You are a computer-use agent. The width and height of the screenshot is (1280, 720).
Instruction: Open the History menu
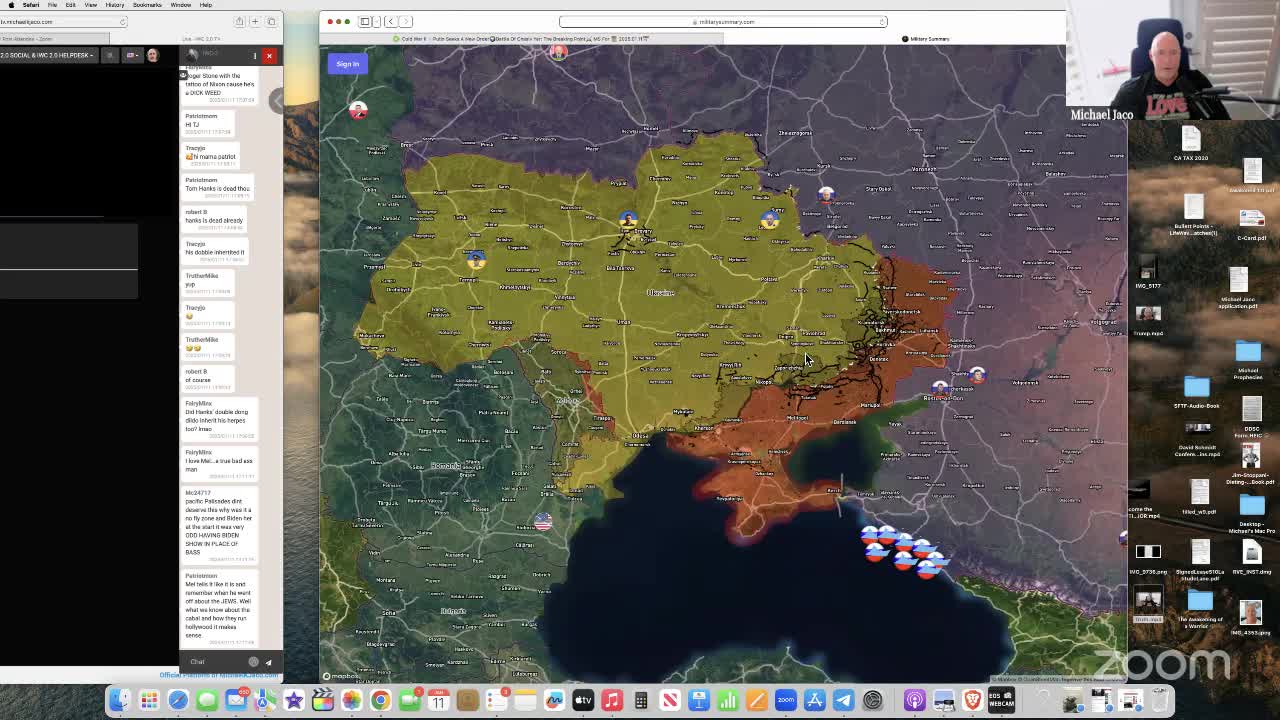click(x=114, y=5)
